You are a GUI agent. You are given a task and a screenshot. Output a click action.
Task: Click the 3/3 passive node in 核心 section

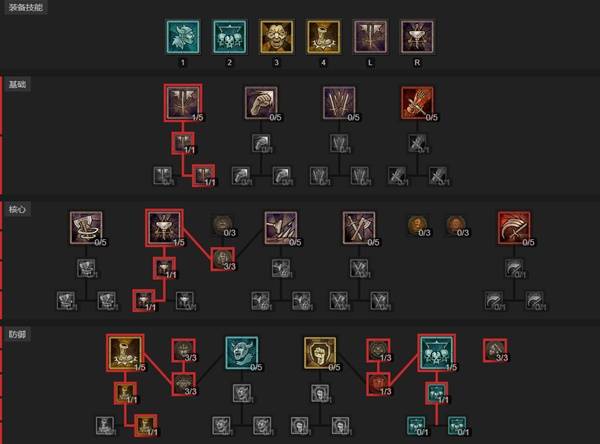click(223, 260)
